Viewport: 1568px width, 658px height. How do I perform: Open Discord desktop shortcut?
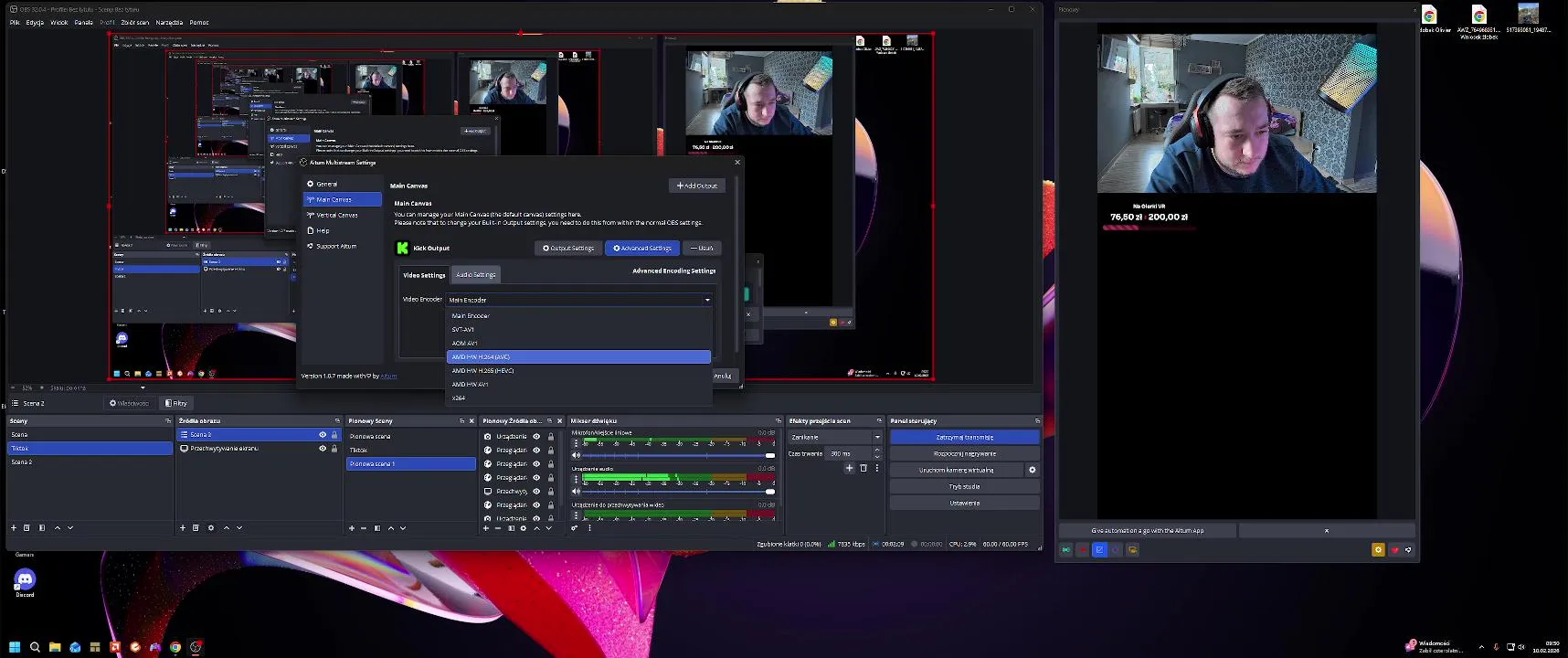[25, 581]
